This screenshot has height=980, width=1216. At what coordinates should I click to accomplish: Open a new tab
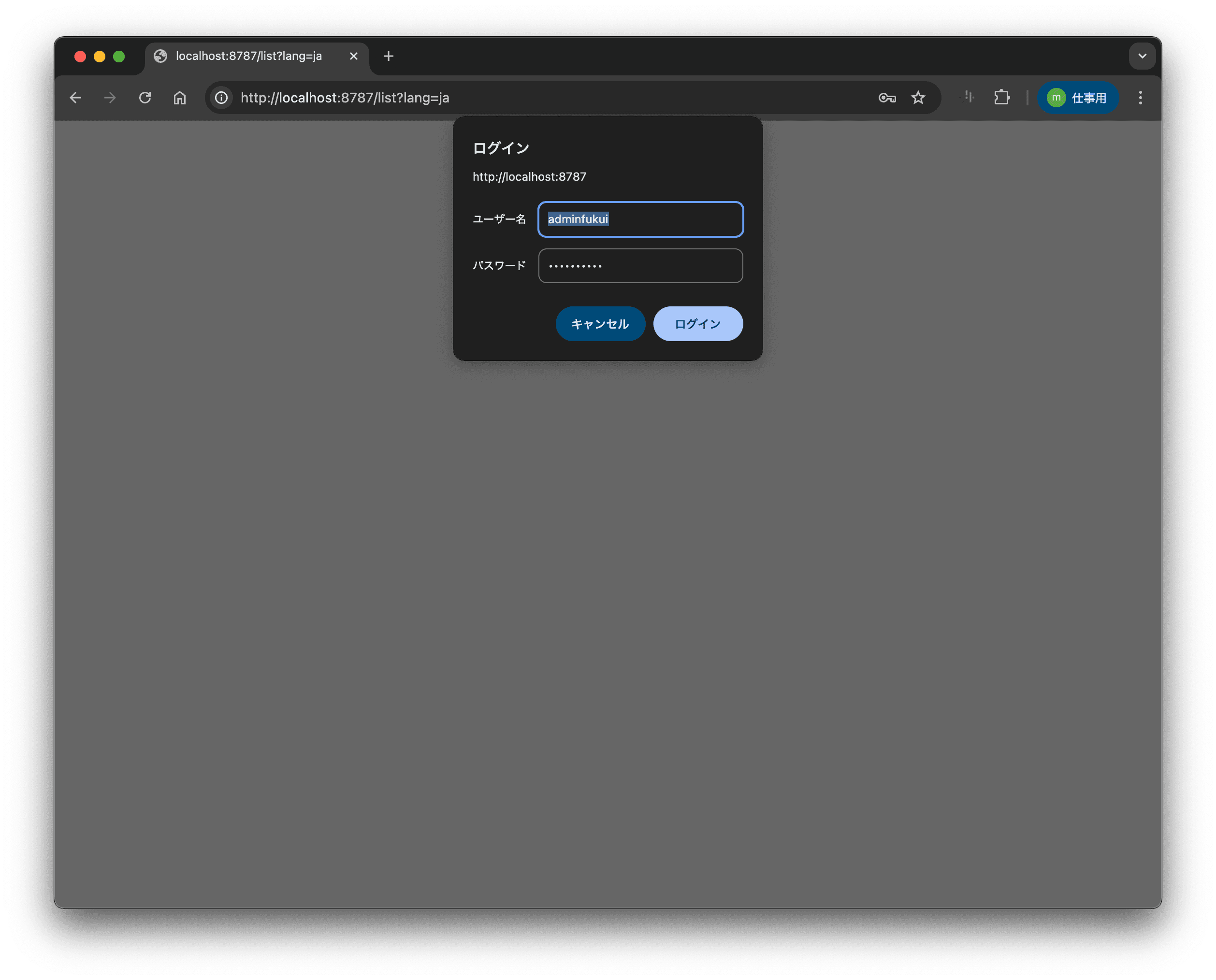click(389, 56)
